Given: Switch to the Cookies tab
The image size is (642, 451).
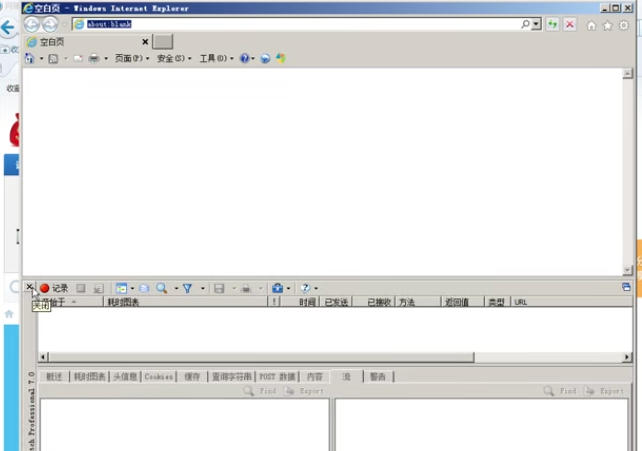Looking at the screenshot, I should pyautogui.click(x=158, y=377).
